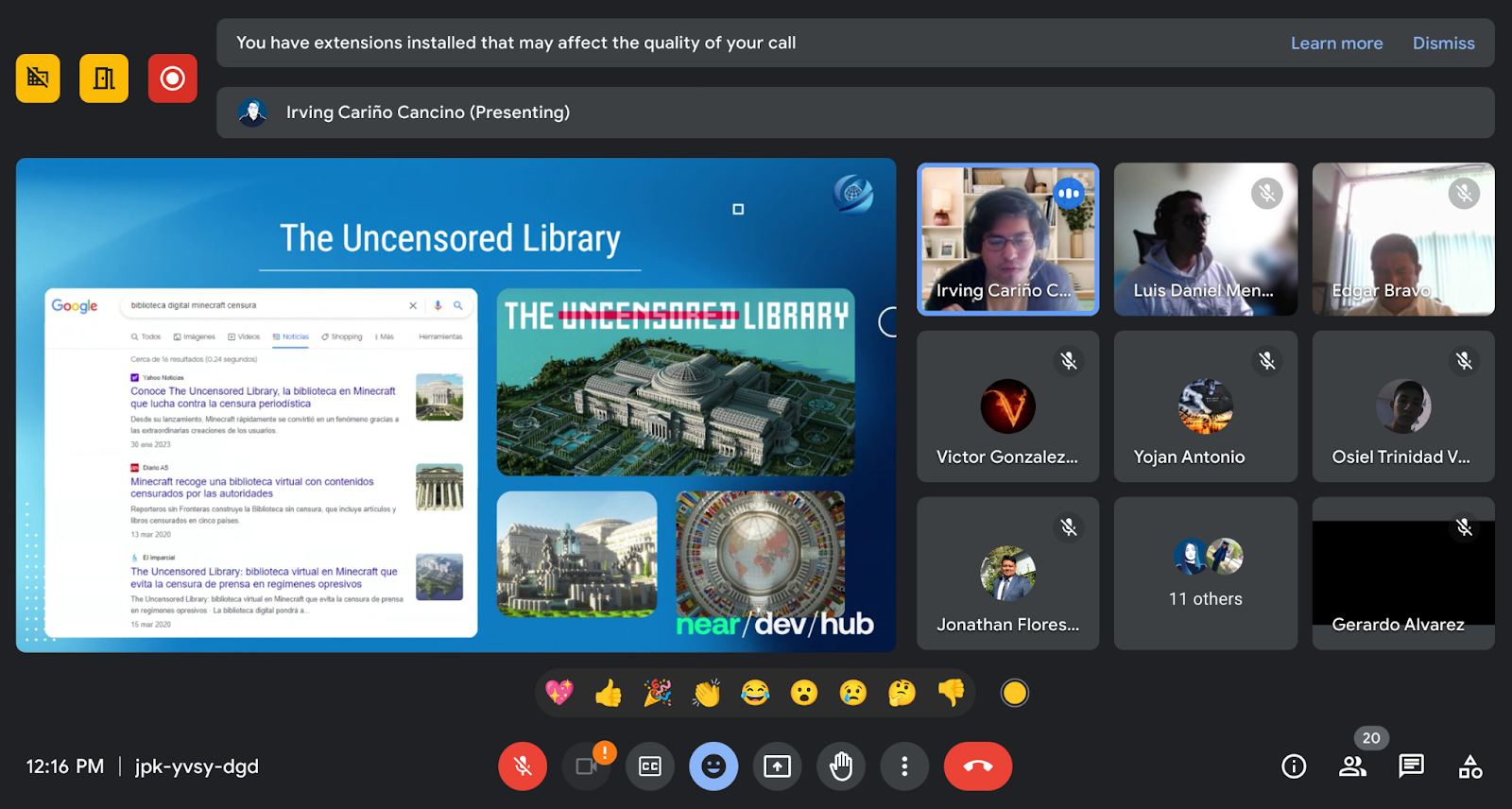Send the clapping hands reaction

coord(707,693)
